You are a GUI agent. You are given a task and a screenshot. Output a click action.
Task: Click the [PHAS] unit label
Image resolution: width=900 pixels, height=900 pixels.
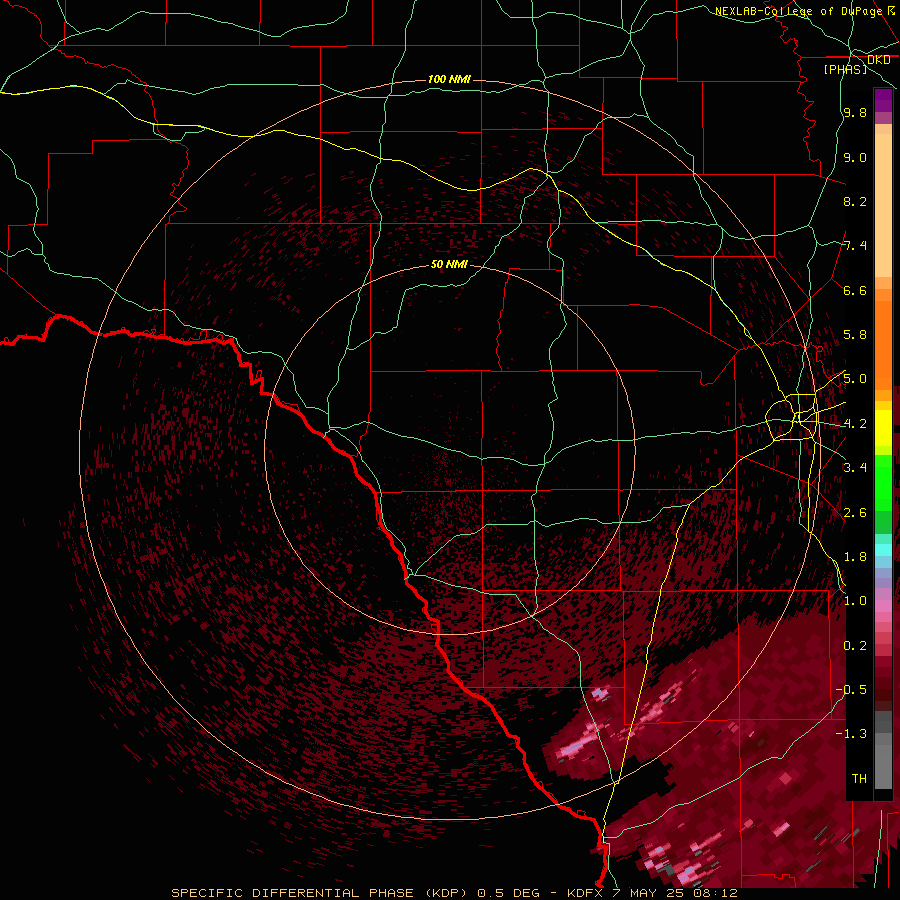[845, 69]
